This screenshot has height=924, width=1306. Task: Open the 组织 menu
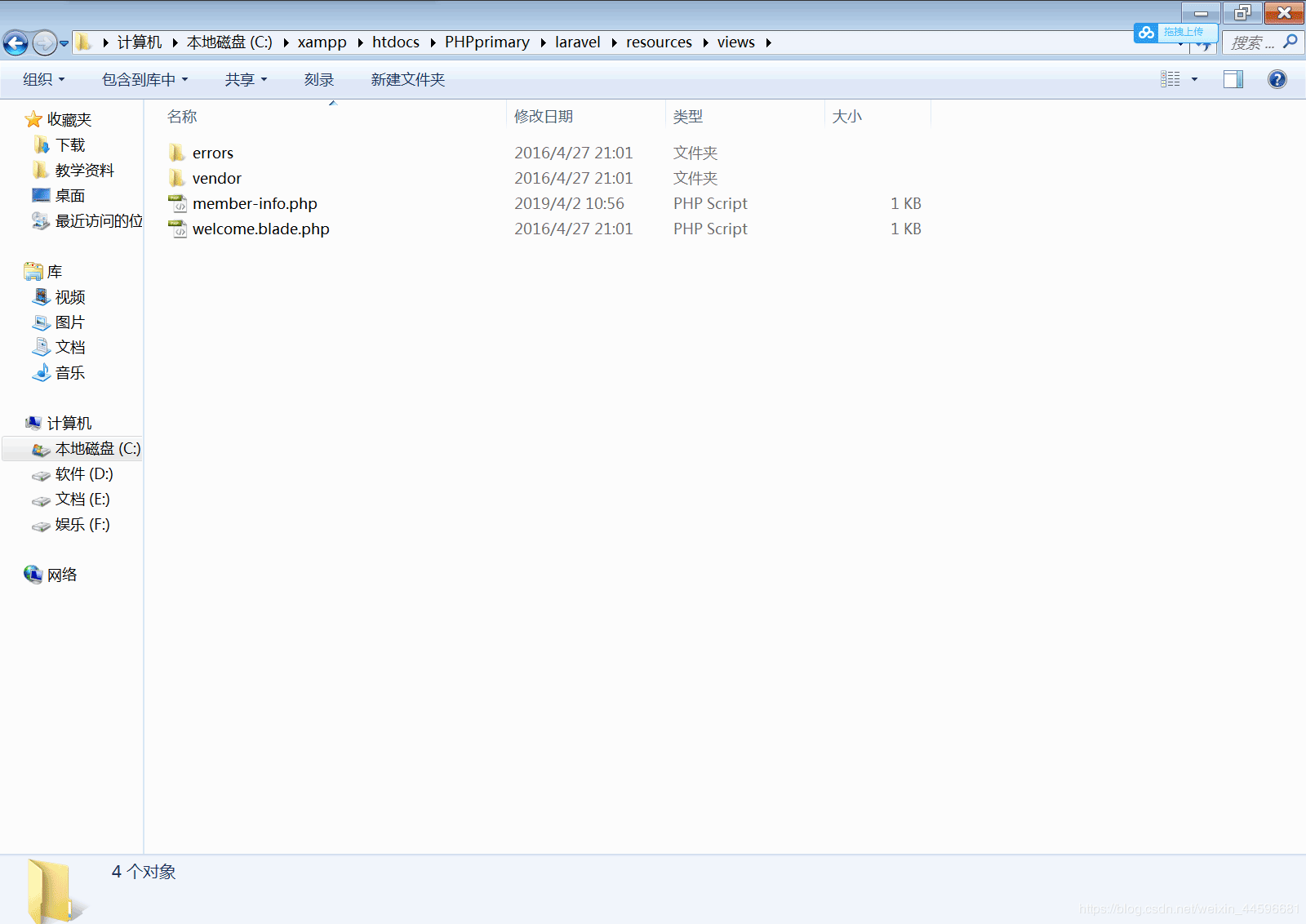tap(43, 80)
